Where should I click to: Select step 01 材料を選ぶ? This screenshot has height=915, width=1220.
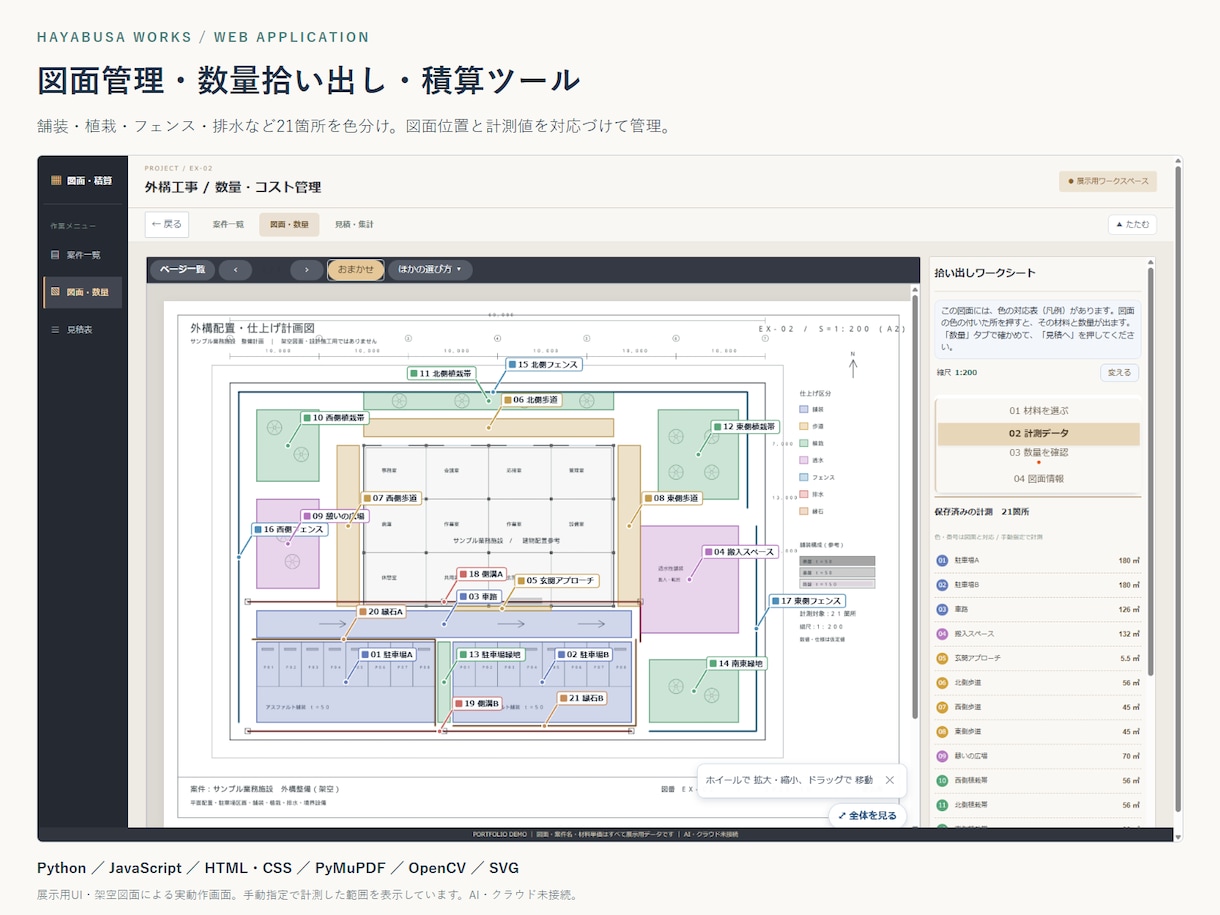(x=1039, y=411)
